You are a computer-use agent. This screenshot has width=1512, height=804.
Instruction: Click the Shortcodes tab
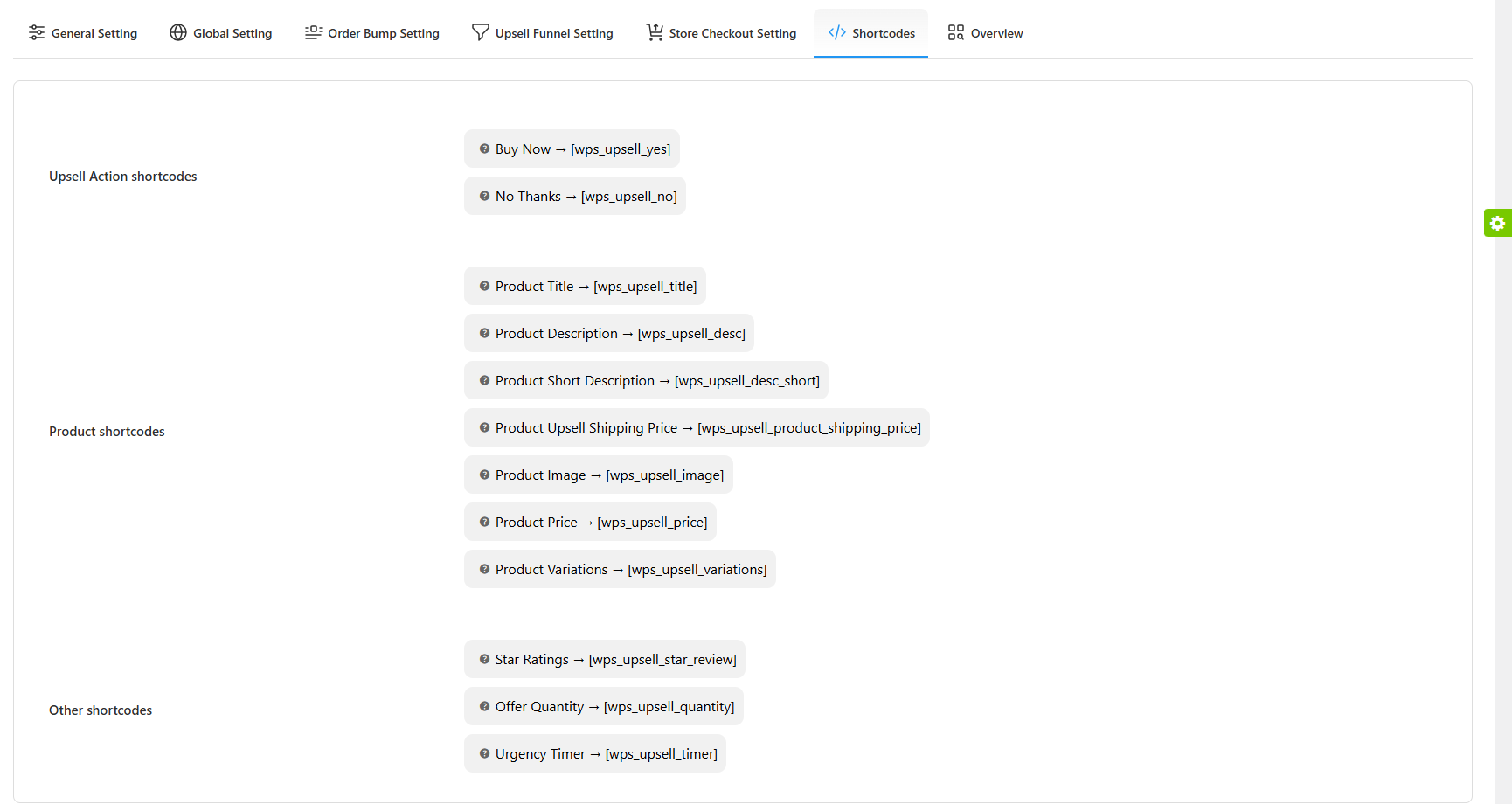coord(871,33)
